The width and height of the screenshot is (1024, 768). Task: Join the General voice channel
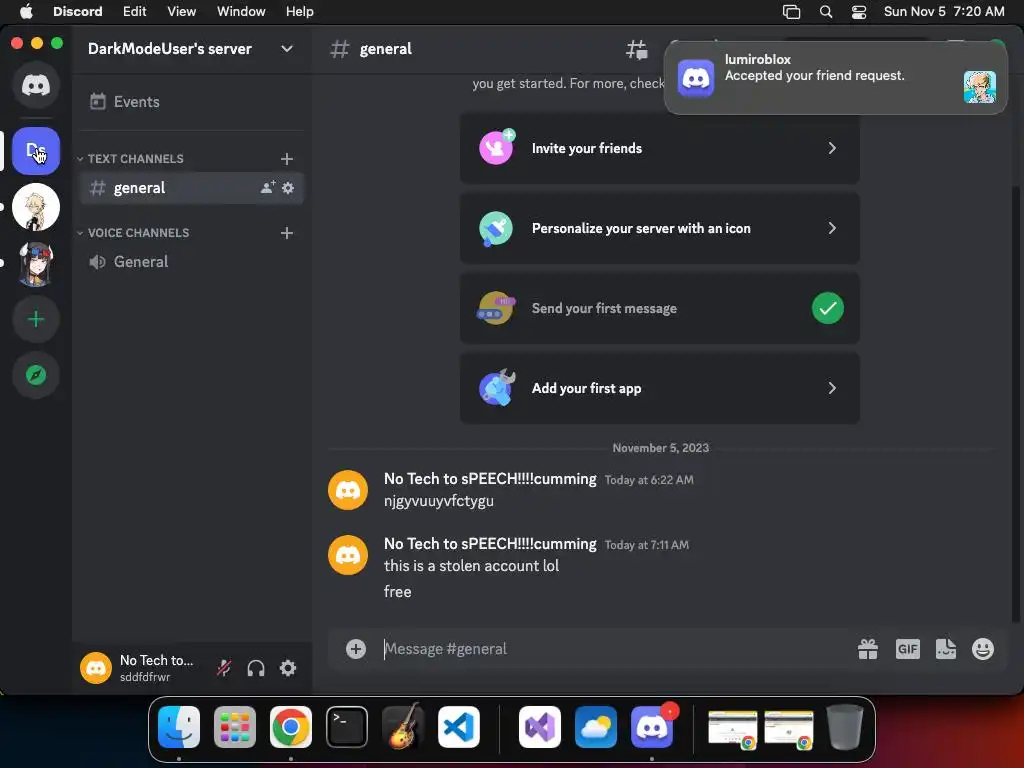pyautogui.click(x=191, y=262)
